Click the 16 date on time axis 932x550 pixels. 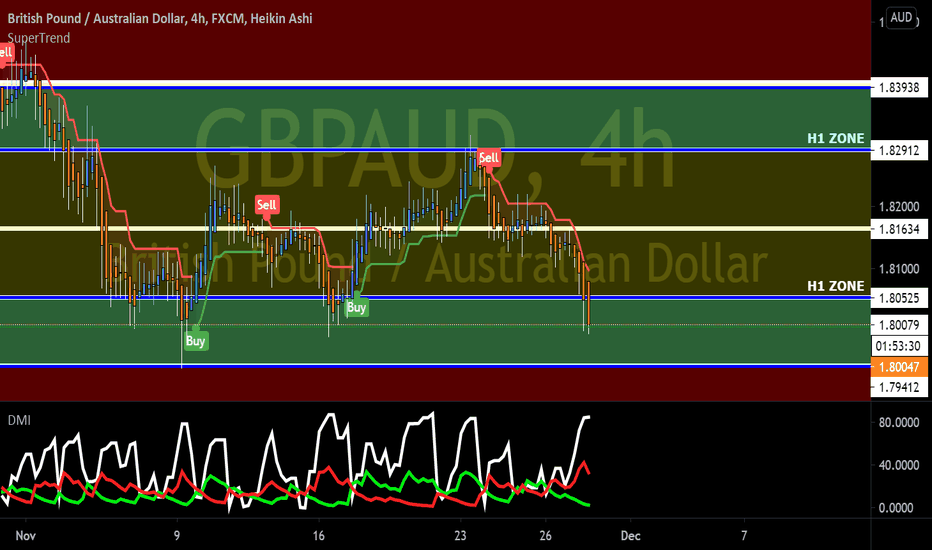319,536
